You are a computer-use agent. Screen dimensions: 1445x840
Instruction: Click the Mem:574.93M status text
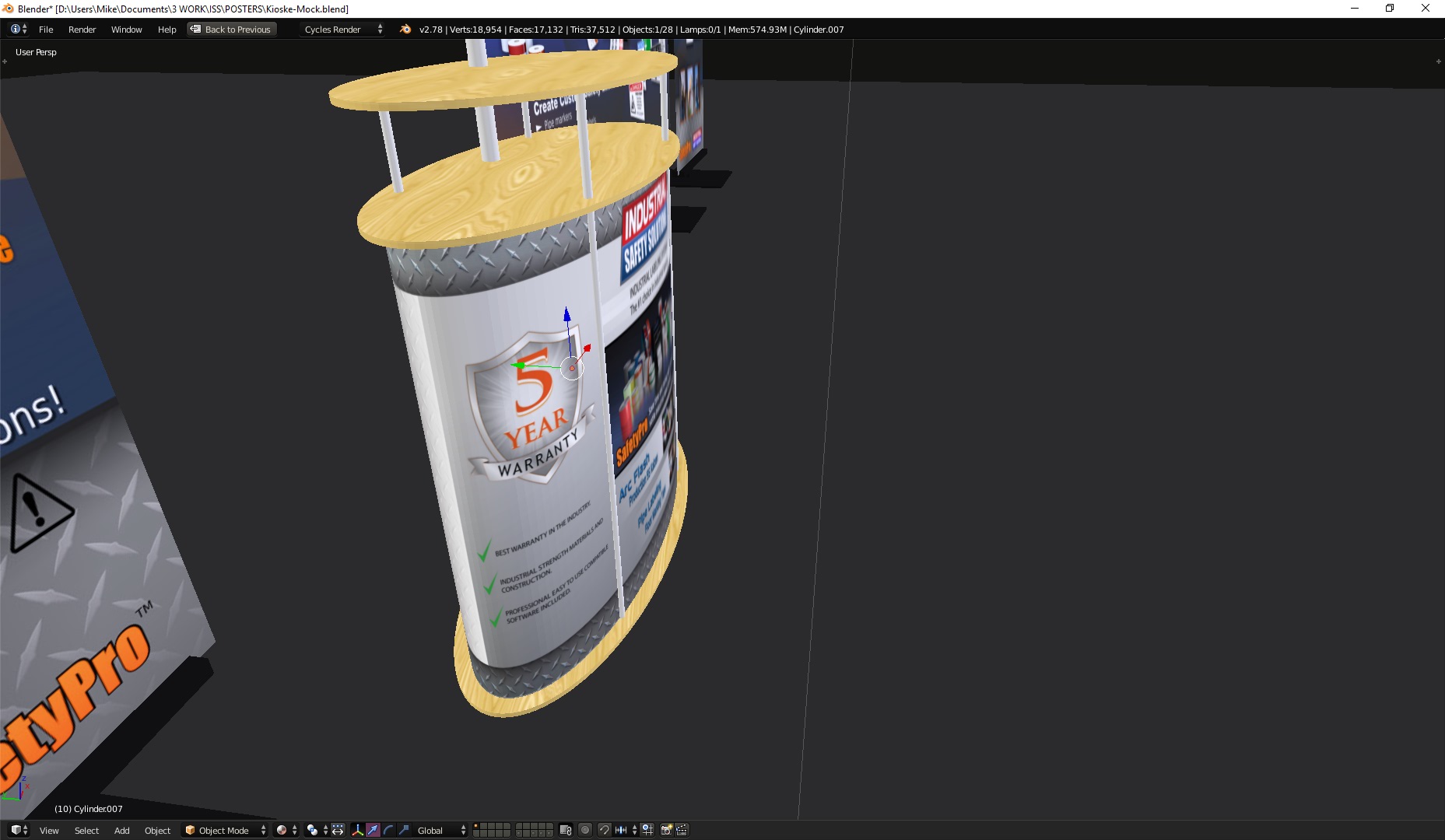pyautogui.click(x=757, y=30)
